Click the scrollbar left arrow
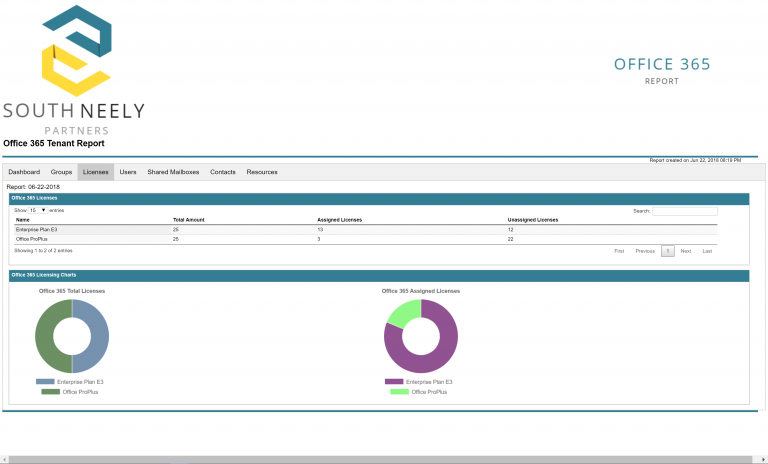Screen dimensions: 768x464 (4, 460)
